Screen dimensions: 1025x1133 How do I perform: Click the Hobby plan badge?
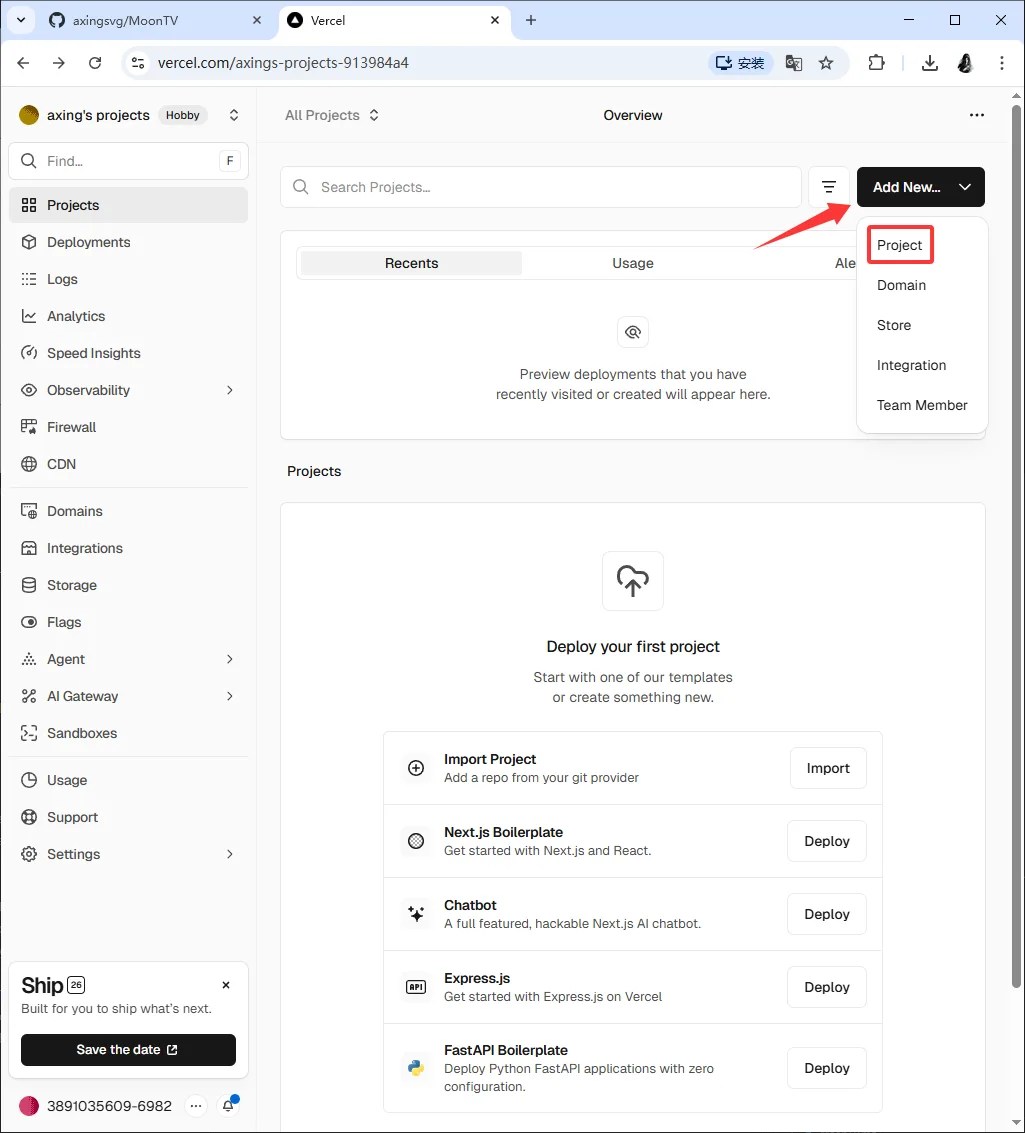pyautogui.click(x=183, y=115)
